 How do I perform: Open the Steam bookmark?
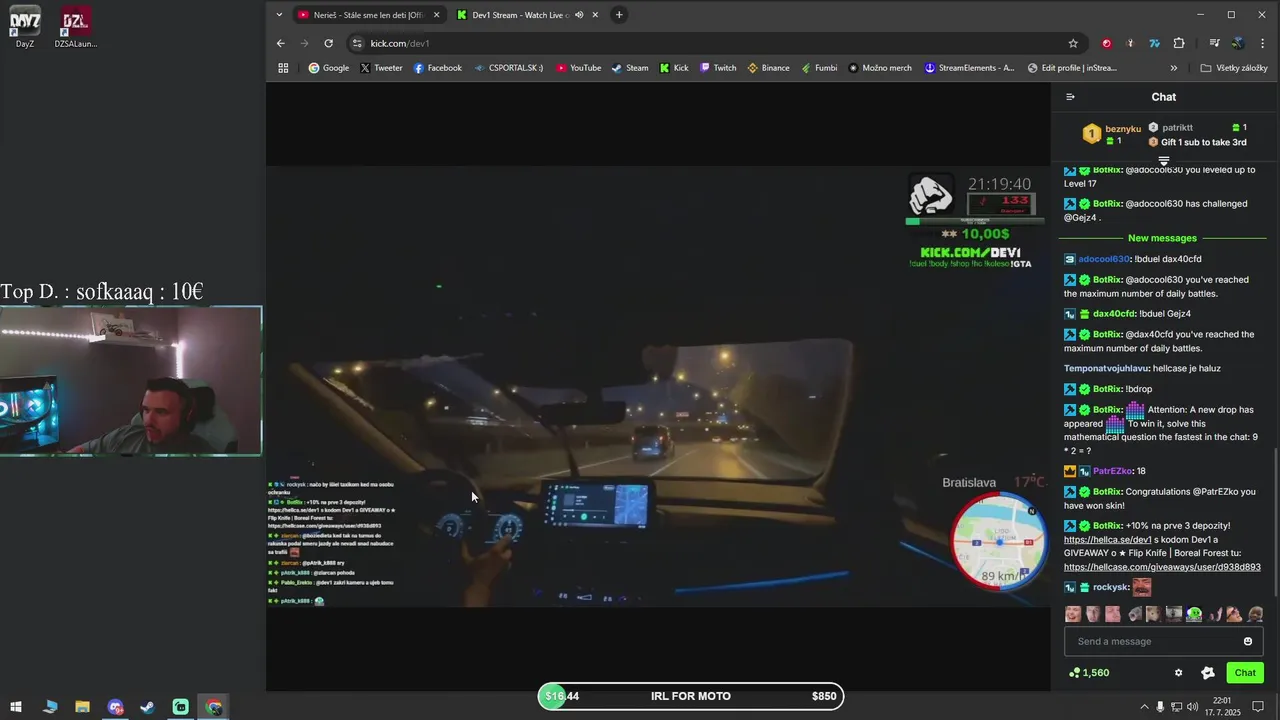[x=630, y=68]
